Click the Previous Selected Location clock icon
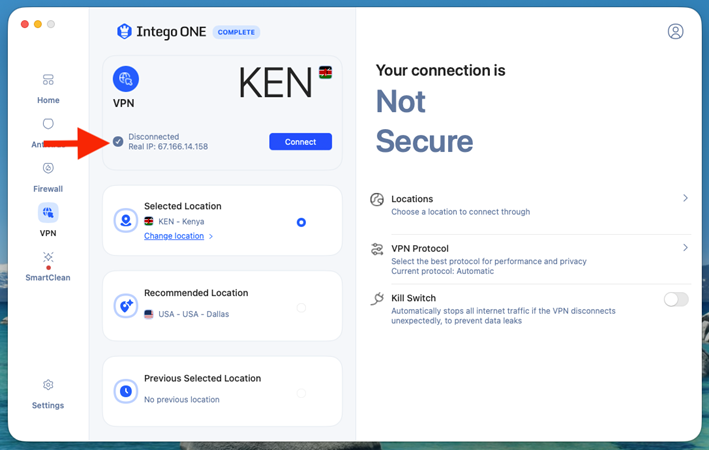Screen dimensions: 709x450 tap(126, 391)
